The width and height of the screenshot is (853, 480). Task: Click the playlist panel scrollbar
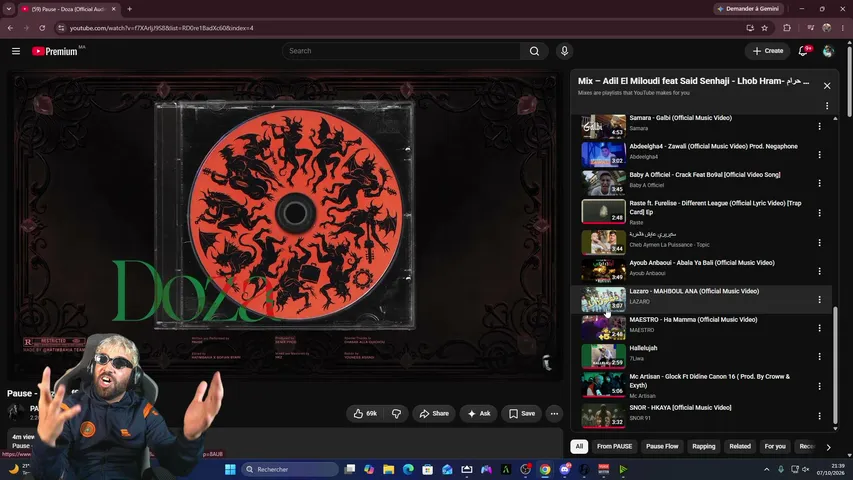pos(836,365)
